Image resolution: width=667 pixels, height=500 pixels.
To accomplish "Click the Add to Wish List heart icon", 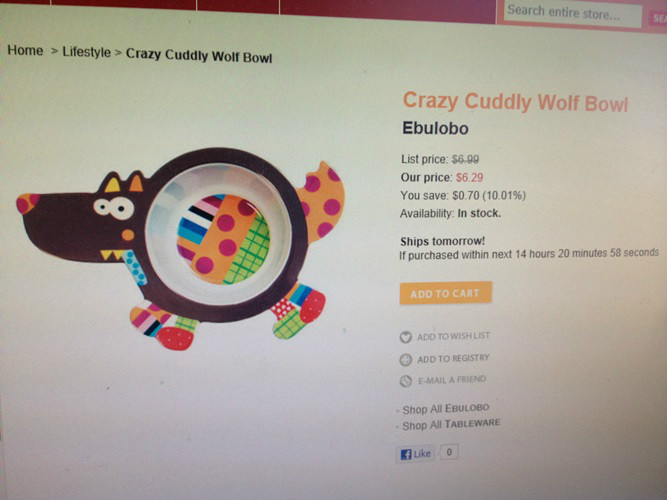I will pyautogui.click(x=405, y=337).
